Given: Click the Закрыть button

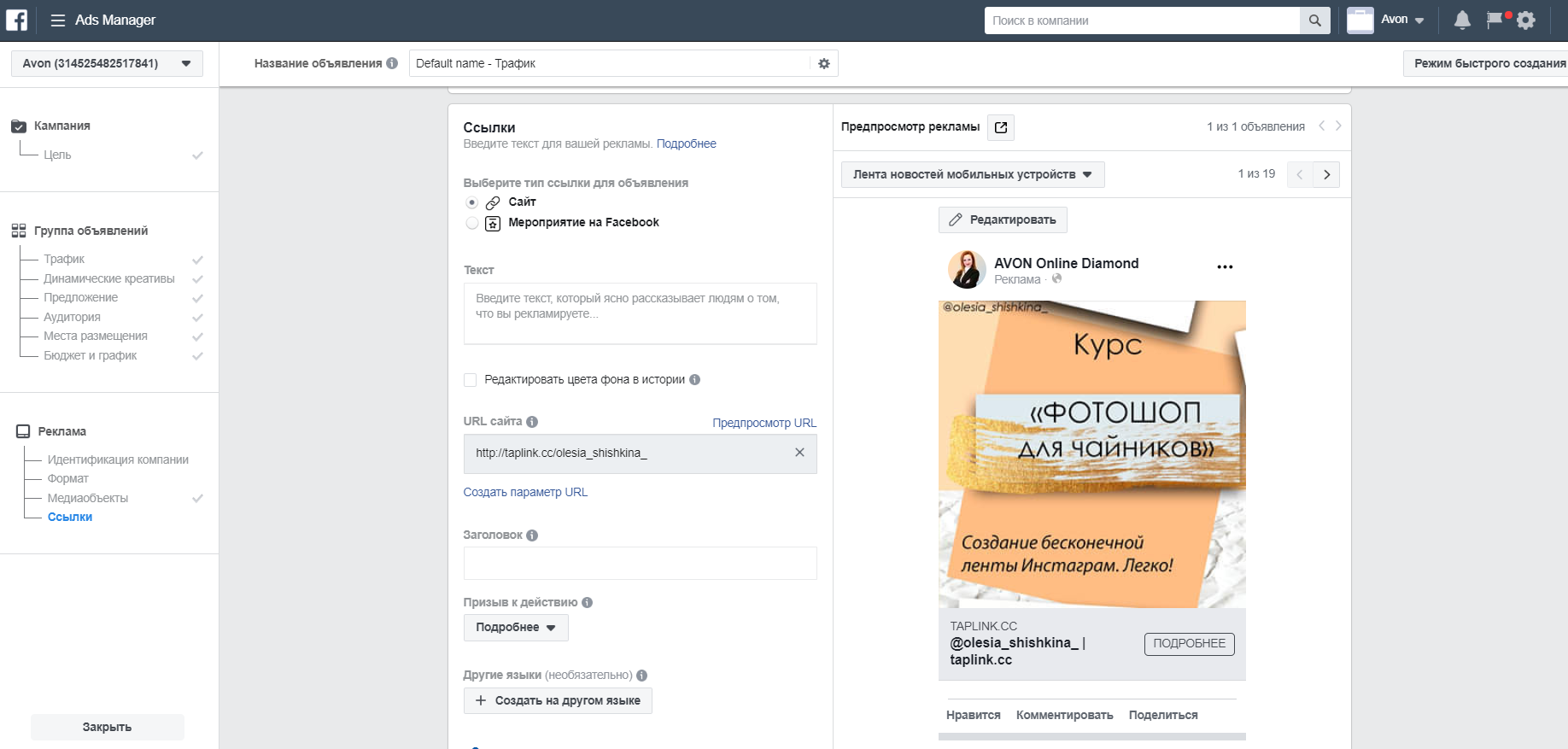Looking at the screenshot, I should coord(108,728).
